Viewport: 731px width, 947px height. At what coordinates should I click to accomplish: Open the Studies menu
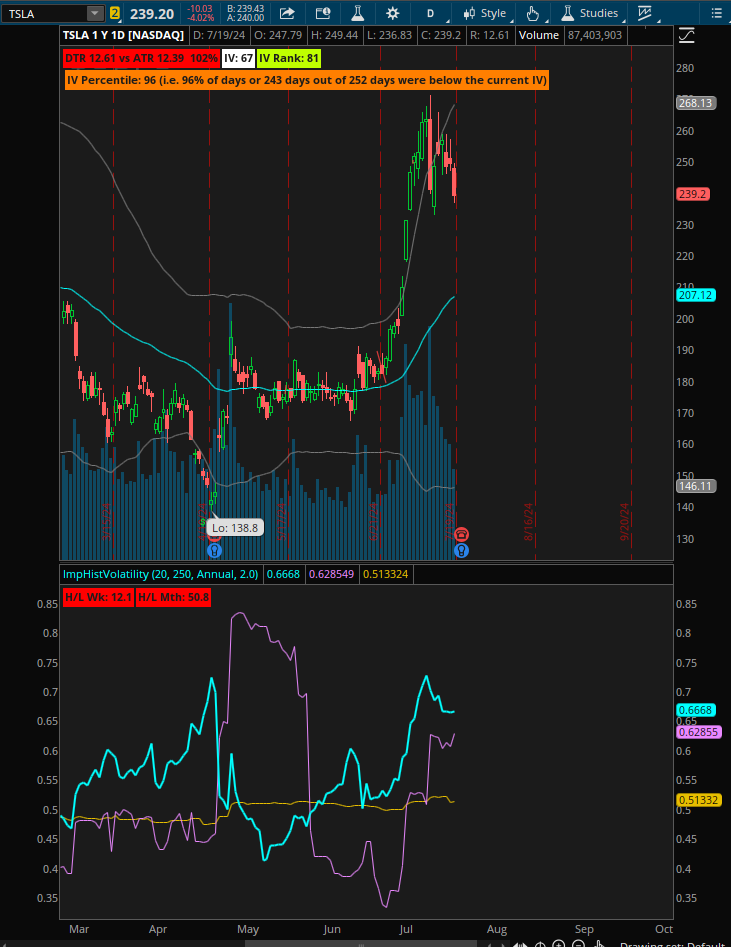click(x=590, y=13)
